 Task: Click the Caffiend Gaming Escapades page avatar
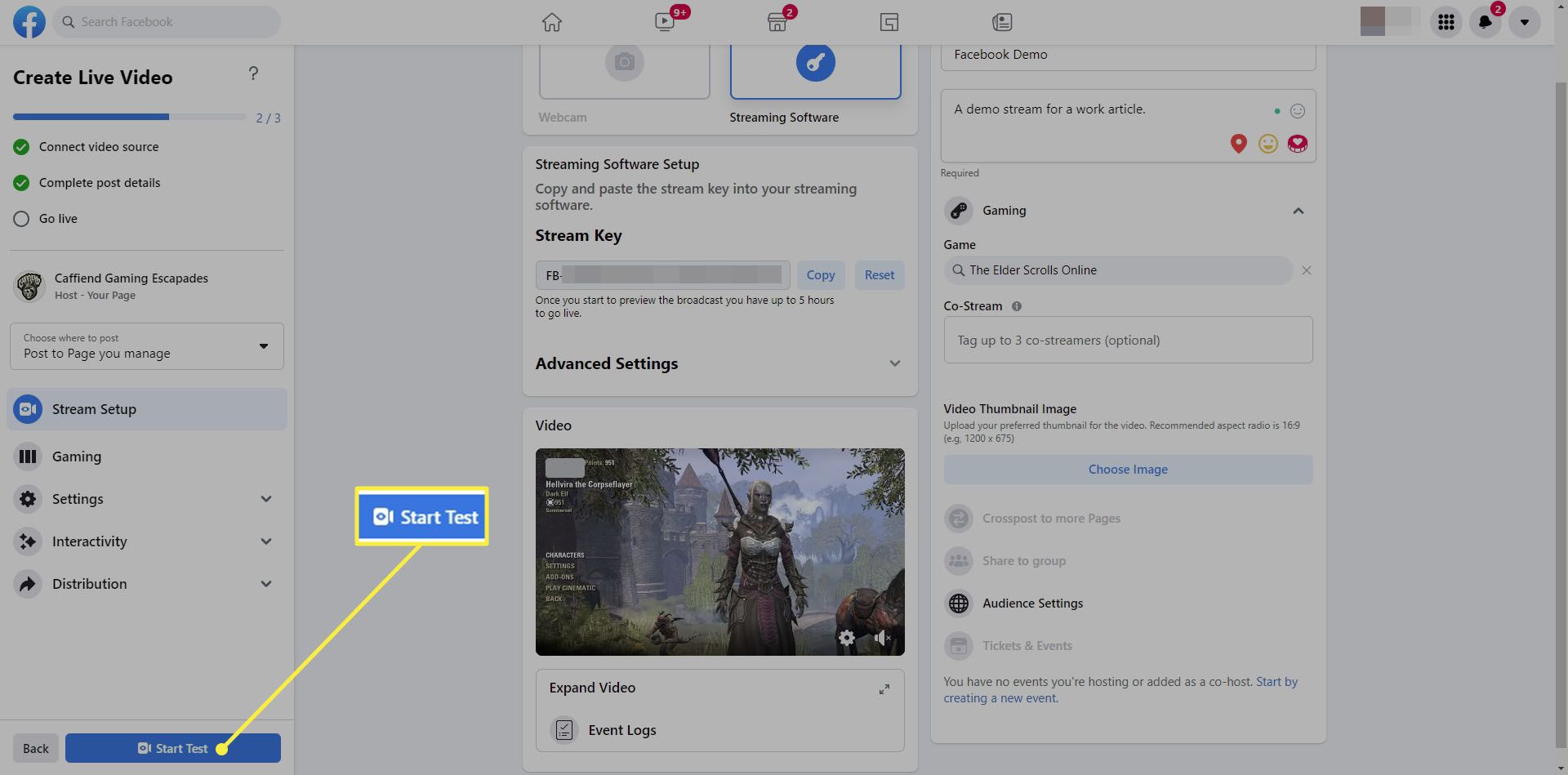30,286
